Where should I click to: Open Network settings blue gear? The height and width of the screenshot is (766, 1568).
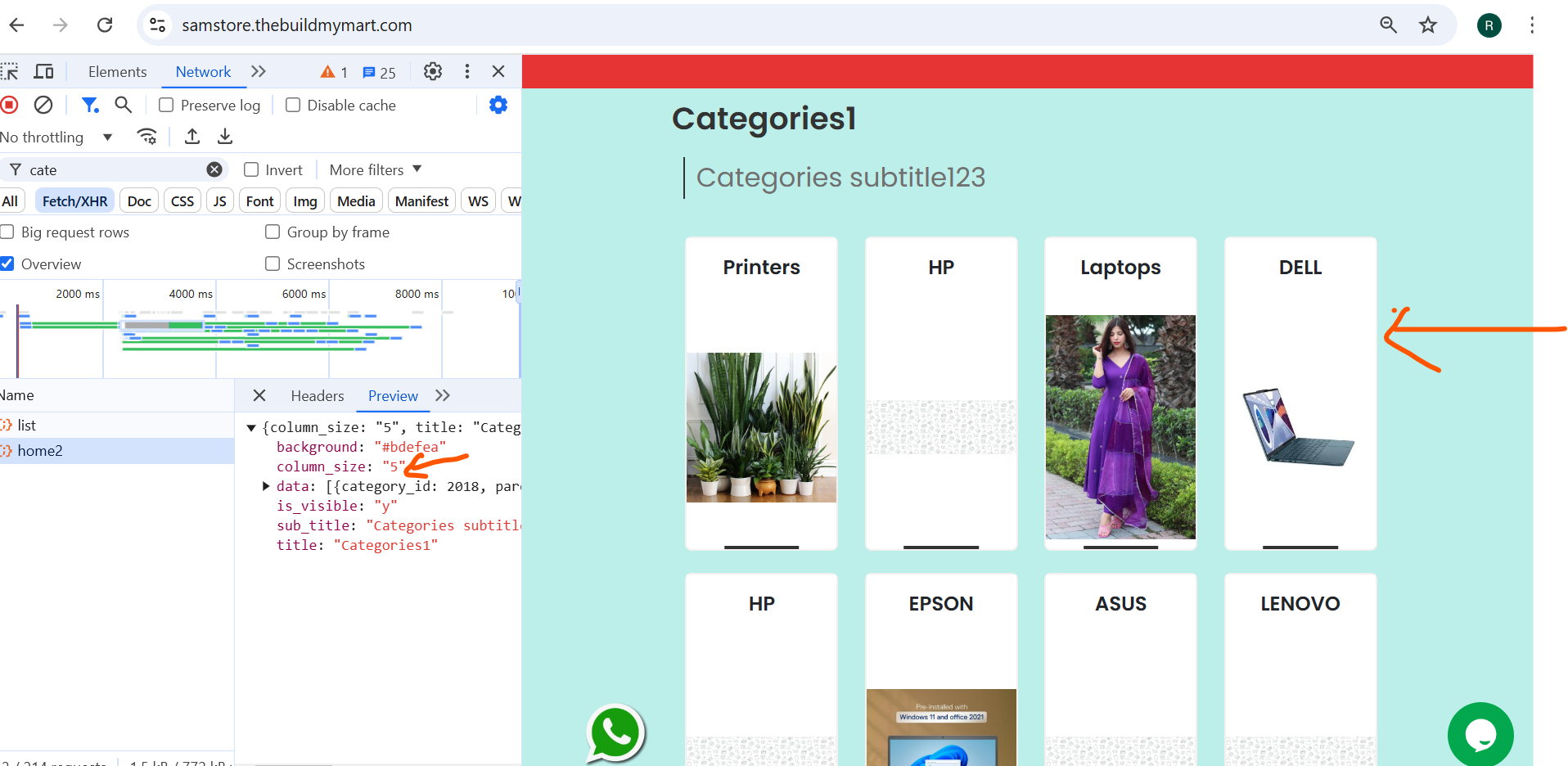498,105
